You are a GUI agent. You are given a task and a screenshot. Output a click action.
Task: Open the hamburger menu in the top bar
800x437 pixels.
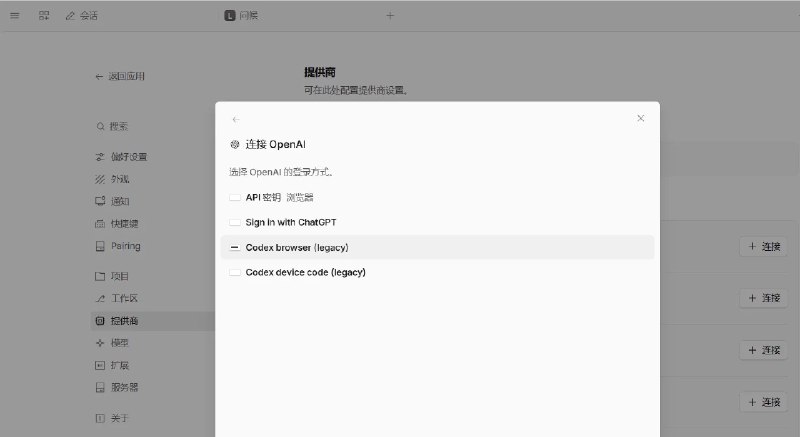click(x=15, y=16)
